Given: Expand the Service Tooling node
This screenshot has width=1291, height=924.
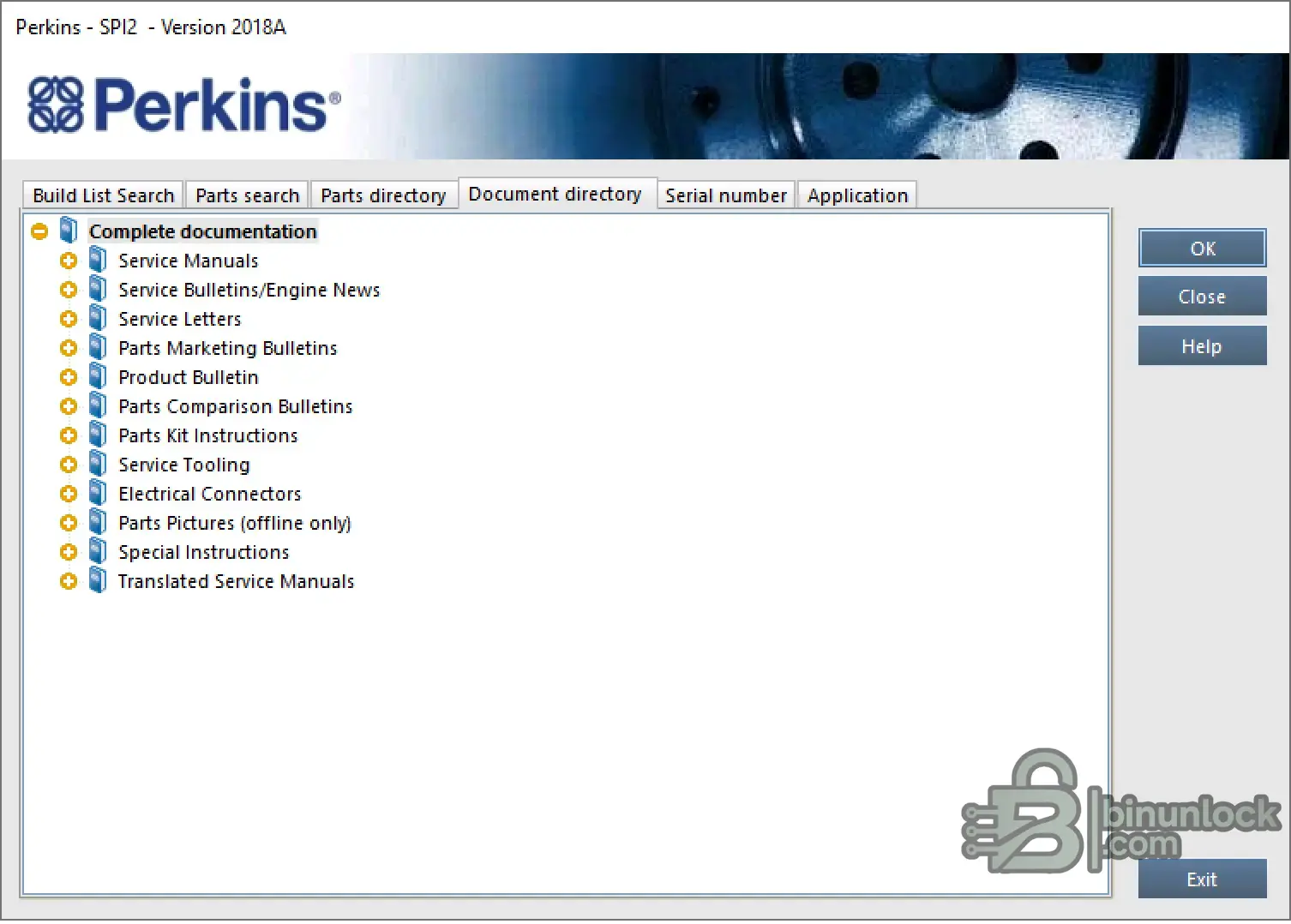Looking at the screenshot, I should pos(69,465).
